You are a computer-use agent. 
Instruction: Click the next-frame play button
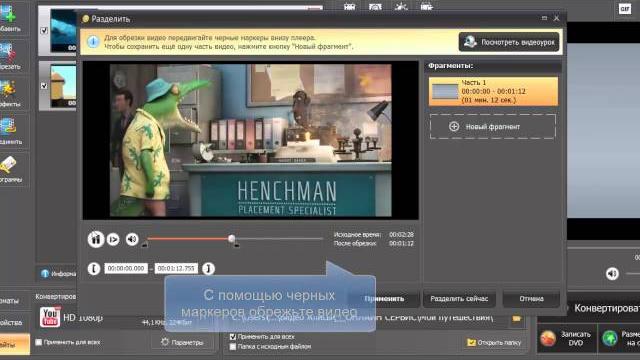tap(113, 239)
